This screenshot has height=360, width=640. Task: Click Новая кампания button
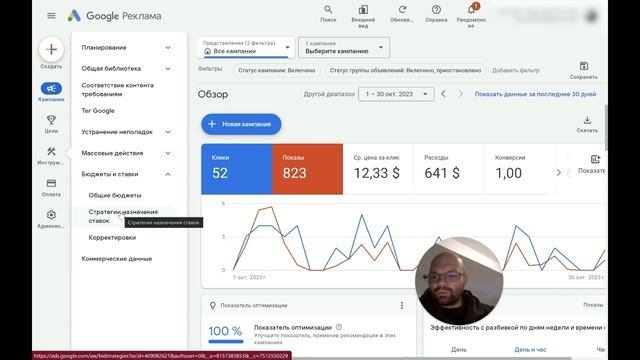point(241,124)
